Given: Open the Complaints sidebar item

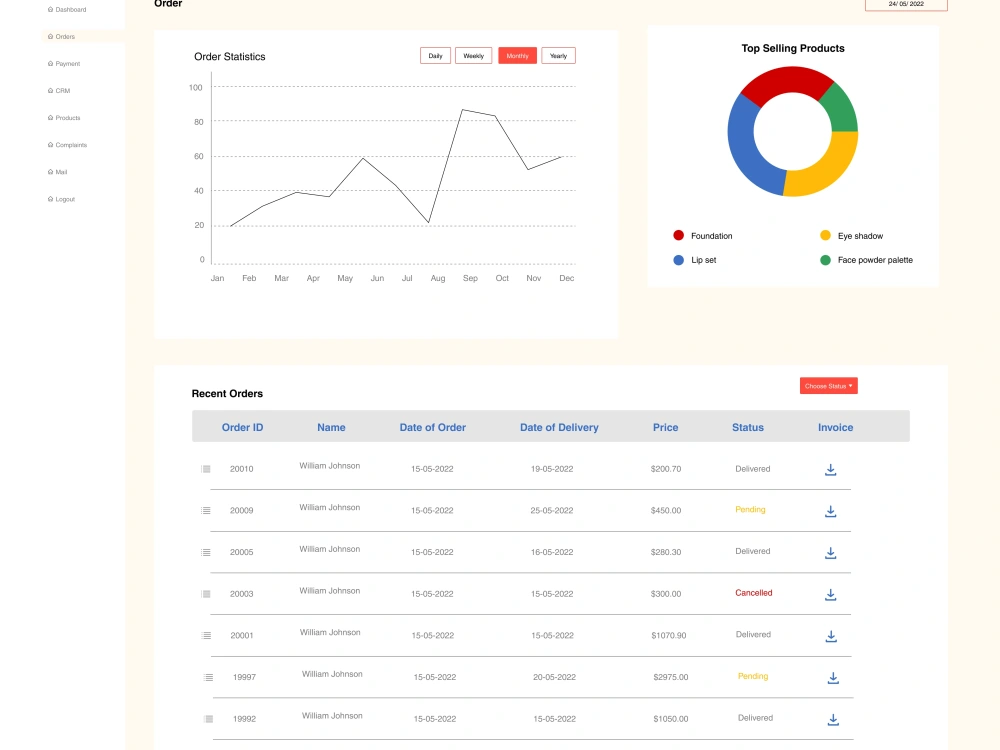Looking at the screenshot, I should (x=67, y=145).
